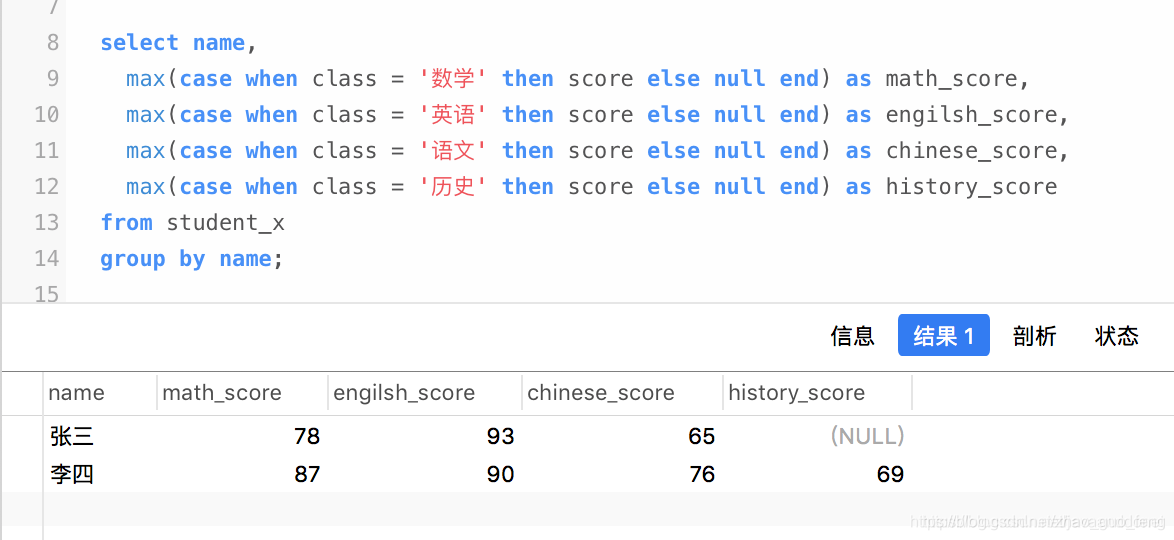Select math score cell 87
The width and height of the screenshot is (1174, 540).
tap(307, 474)
